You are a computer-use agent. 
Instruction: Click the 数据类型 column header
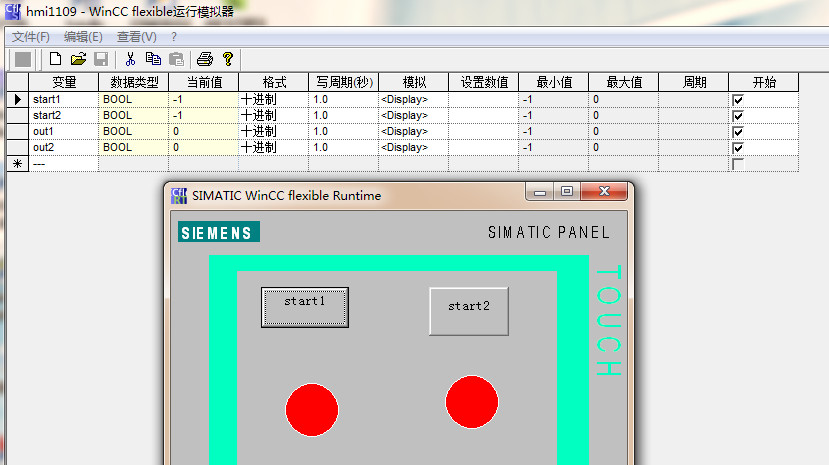tap(134, 82)
